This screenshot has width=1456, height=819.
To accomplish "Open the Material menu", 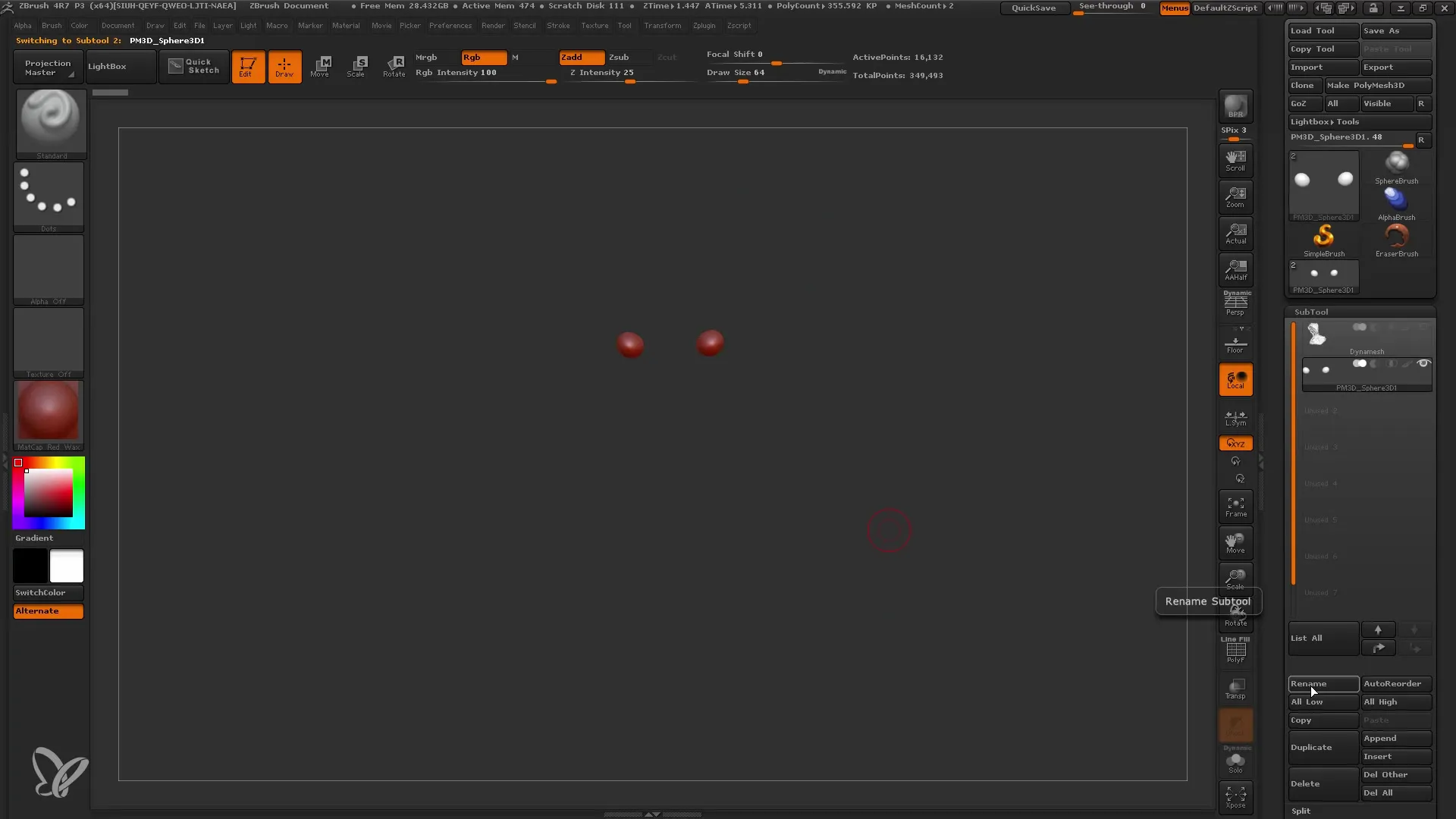I will pyautogui.click(x=346, y=26).
